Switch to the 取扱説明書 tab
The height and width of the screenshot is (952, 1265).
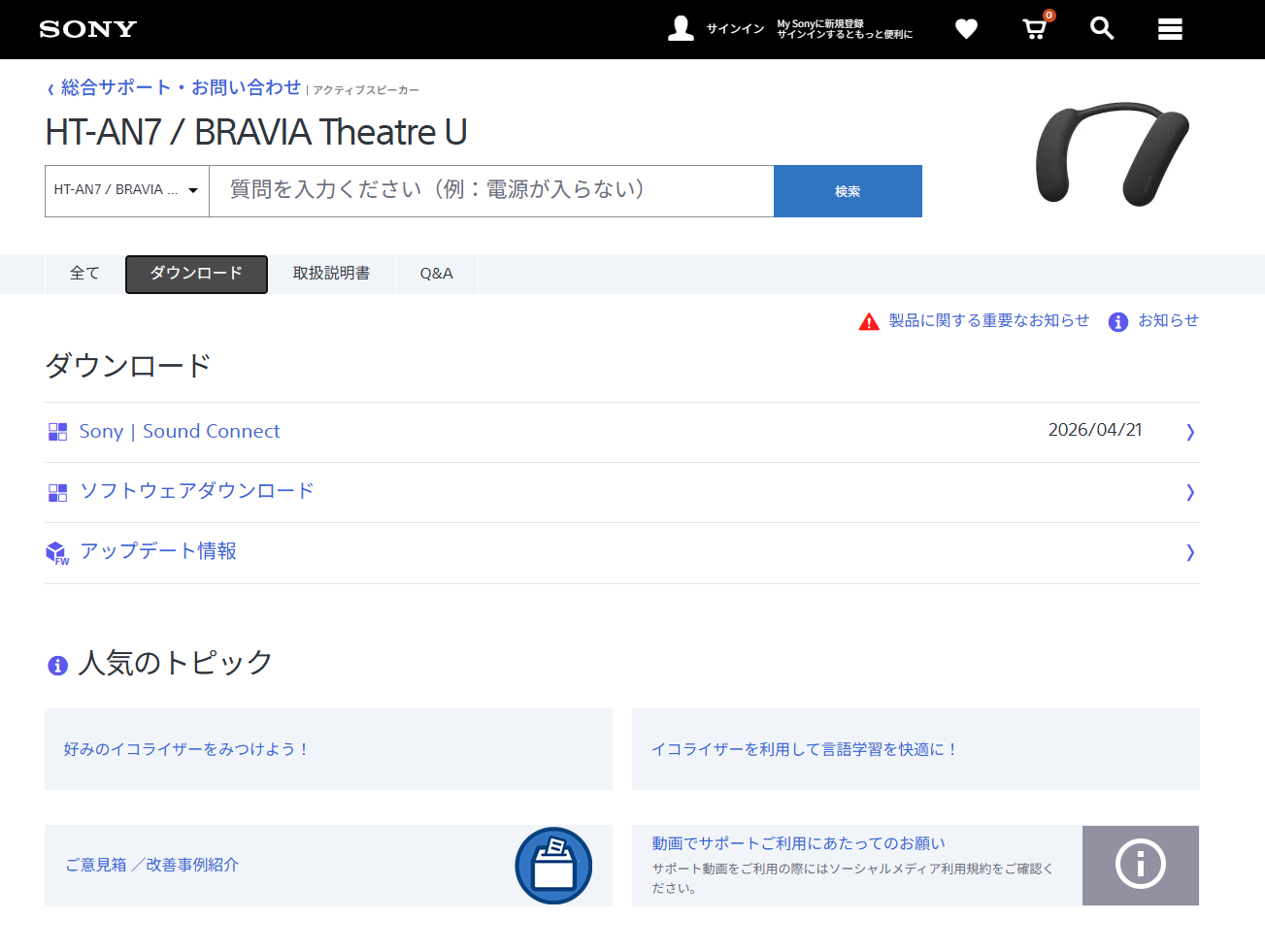coord(331,274)
